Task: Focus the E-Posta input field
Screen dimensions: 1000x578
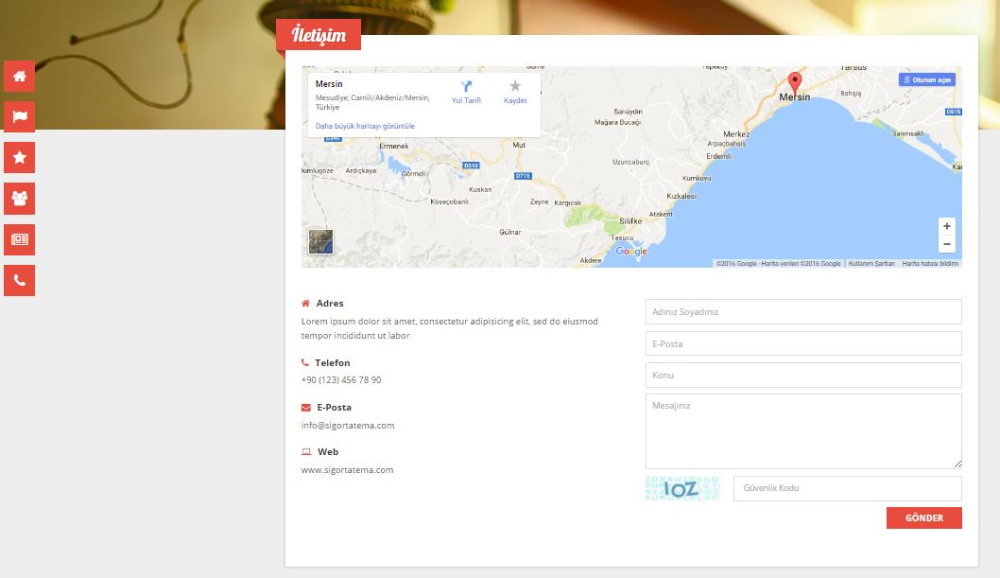Action: 804,344
